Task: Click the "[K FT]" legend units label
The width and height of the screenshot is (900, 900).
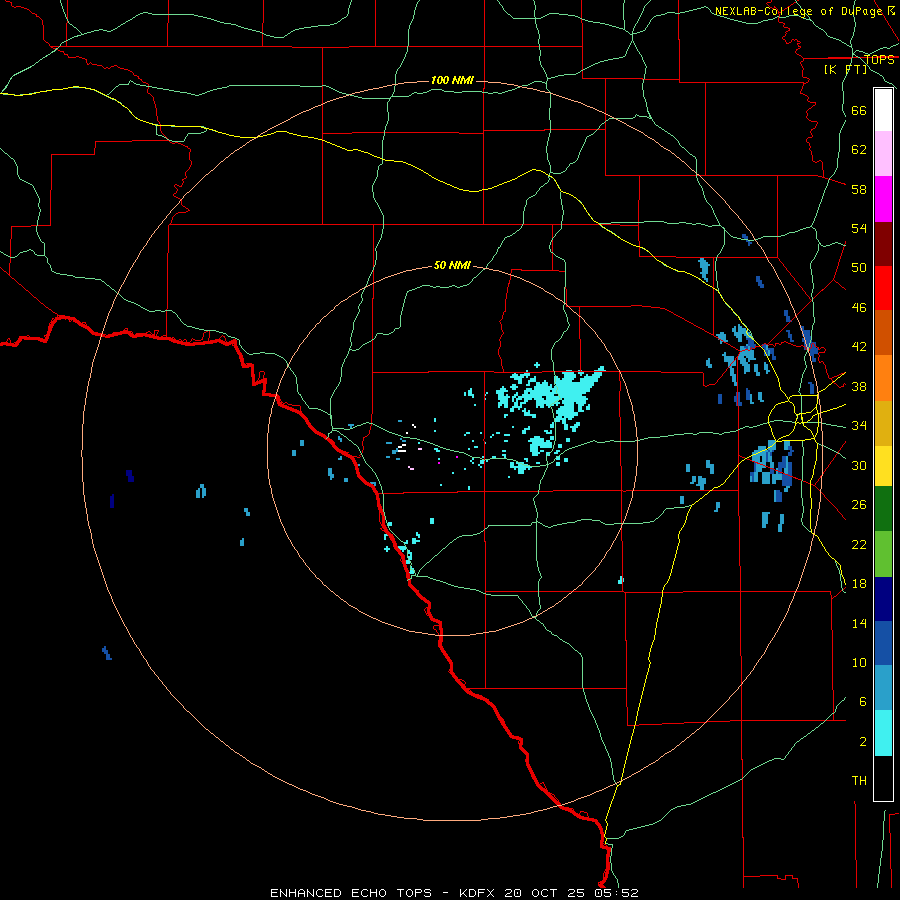Action: pos(845,70)
